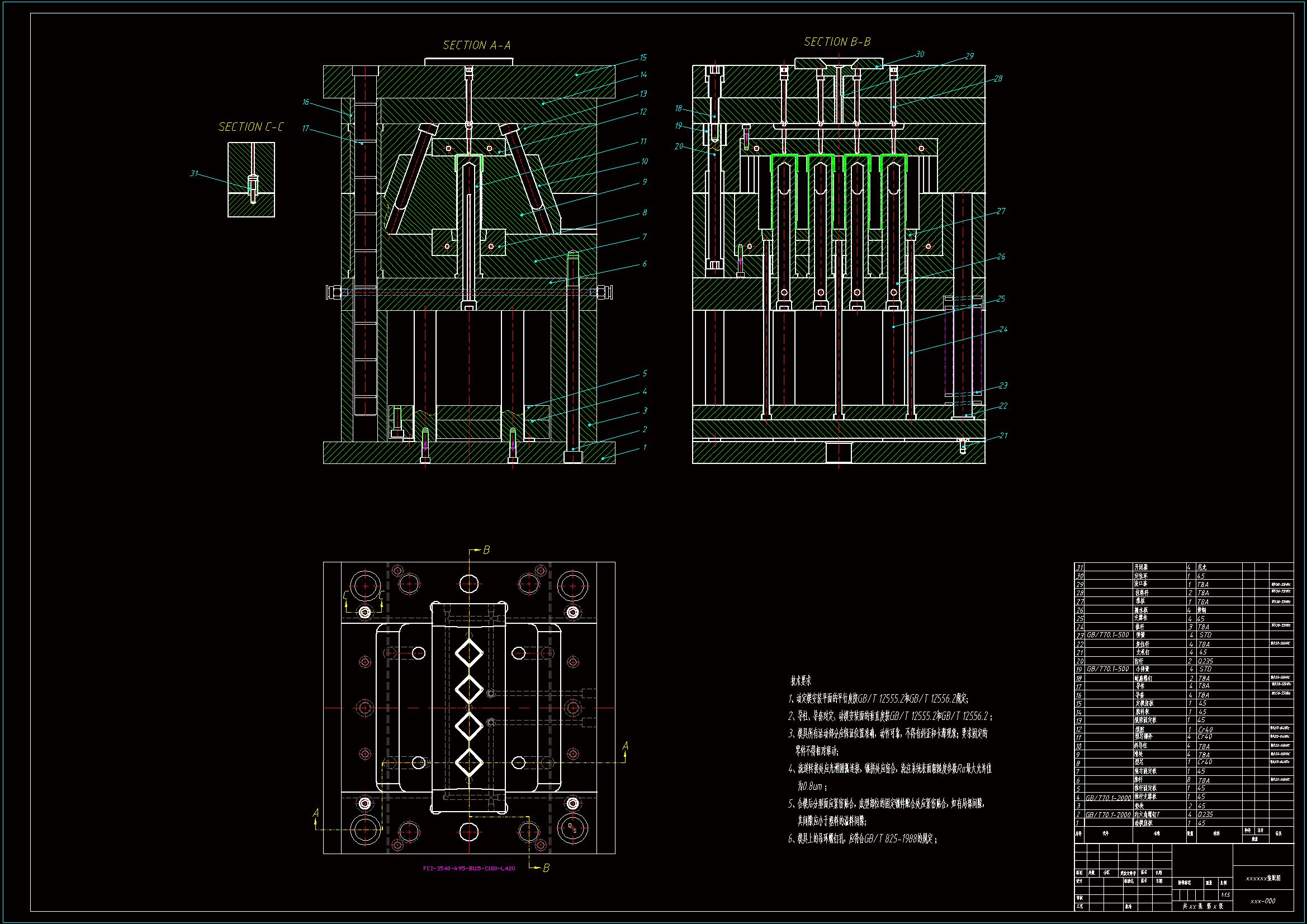Select the B section marker above plan view
The height and width of the screenshot is (924, 1307).
(x=486, y=550)
